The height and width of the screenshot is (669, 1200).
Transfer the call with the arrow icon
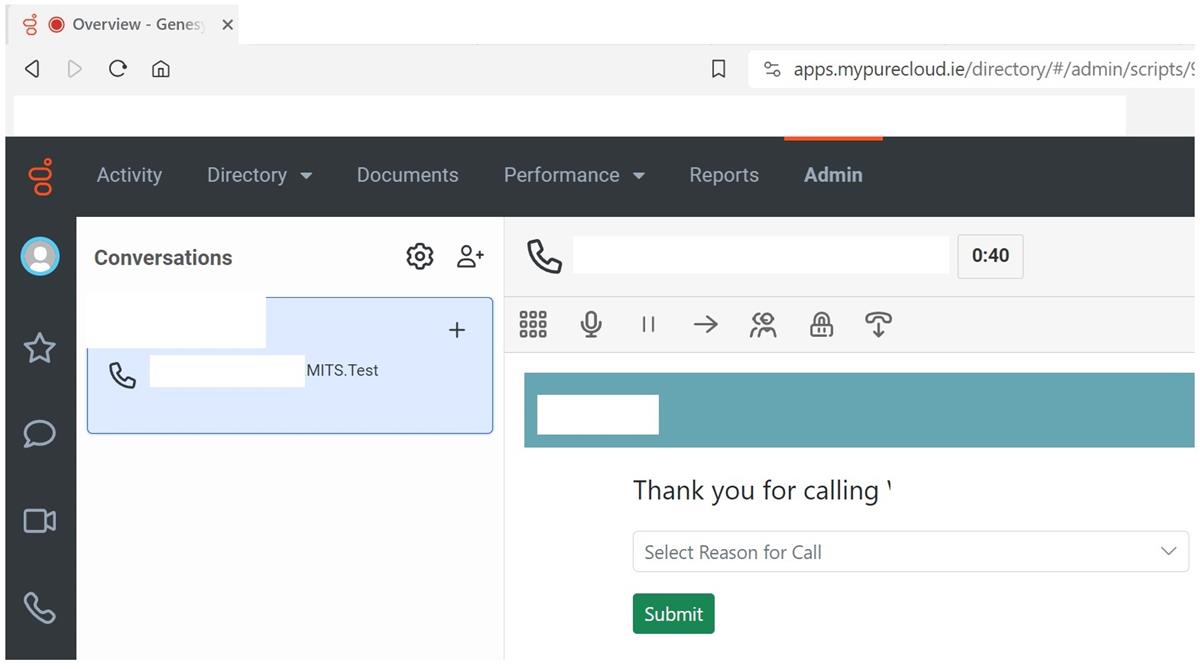click(706, 324)
